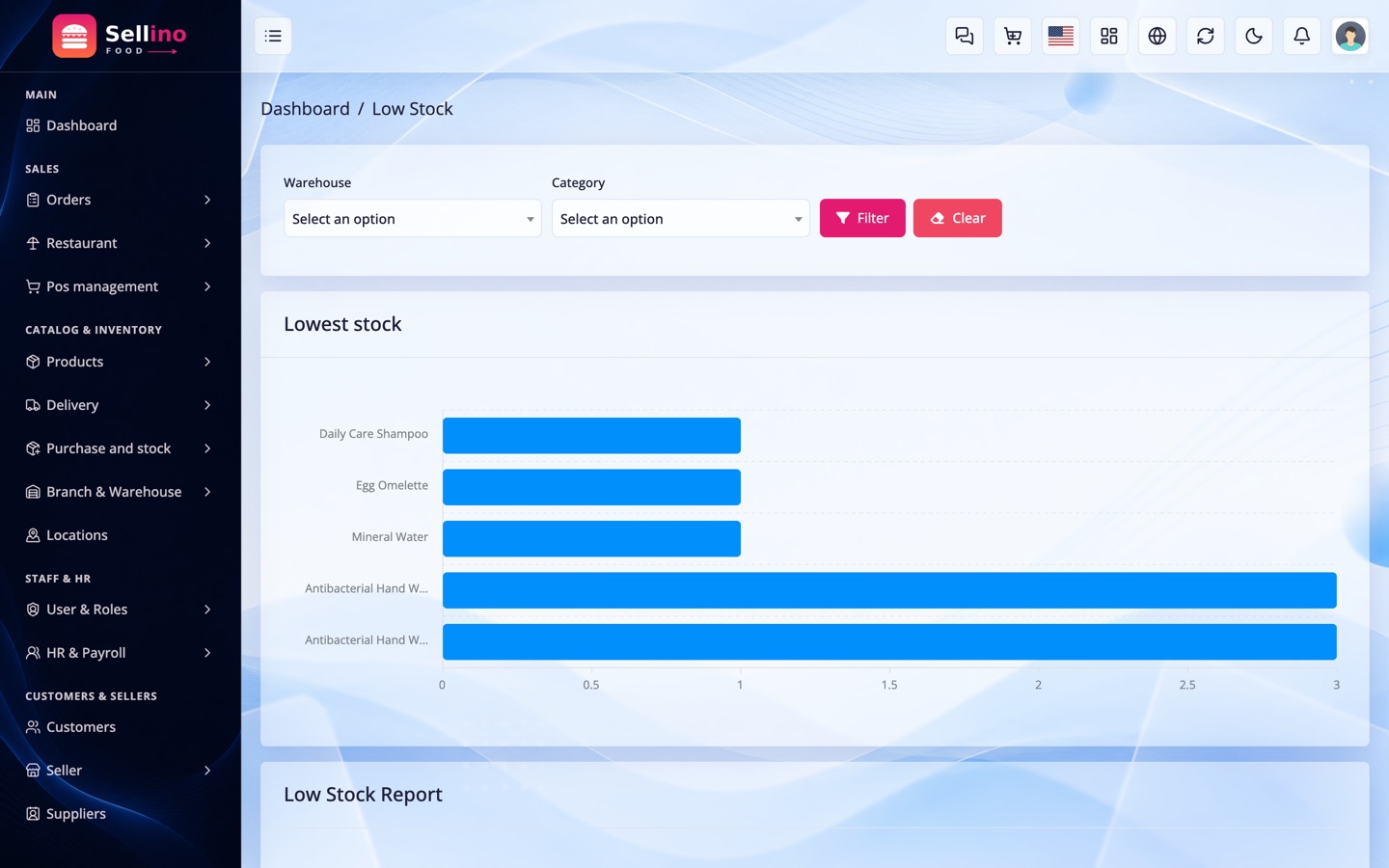Click the globe icon in top bar
Viewport: 1389px width, 868px height.
pos(1157,36)
